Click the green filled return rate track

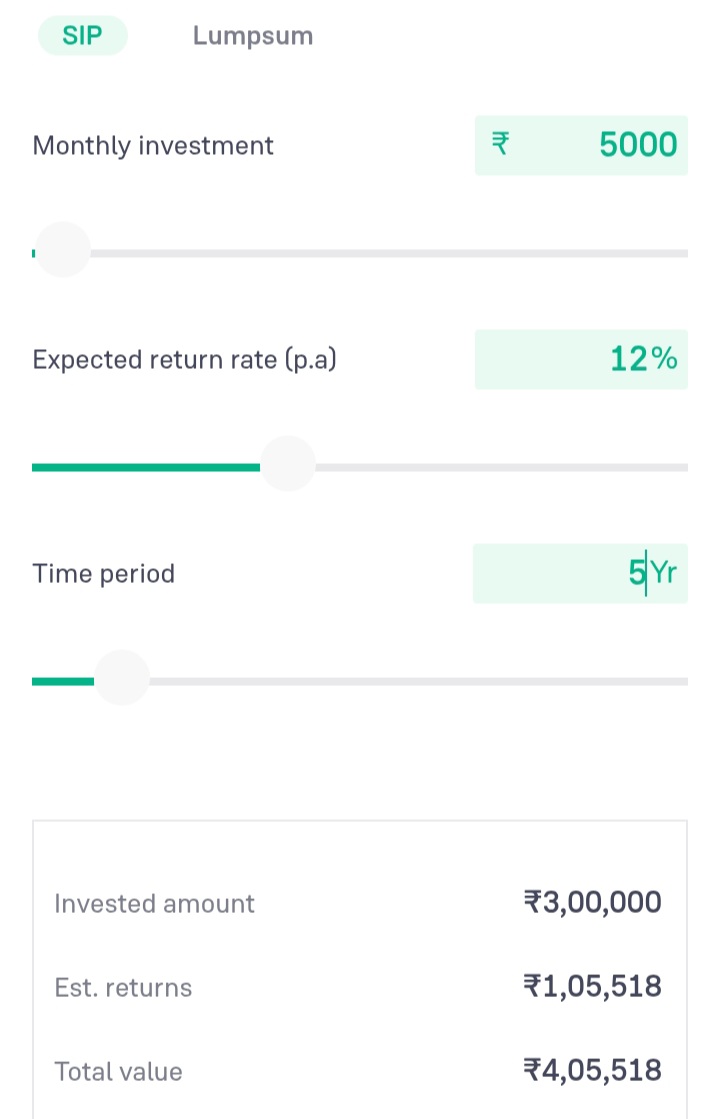[145, 467]
